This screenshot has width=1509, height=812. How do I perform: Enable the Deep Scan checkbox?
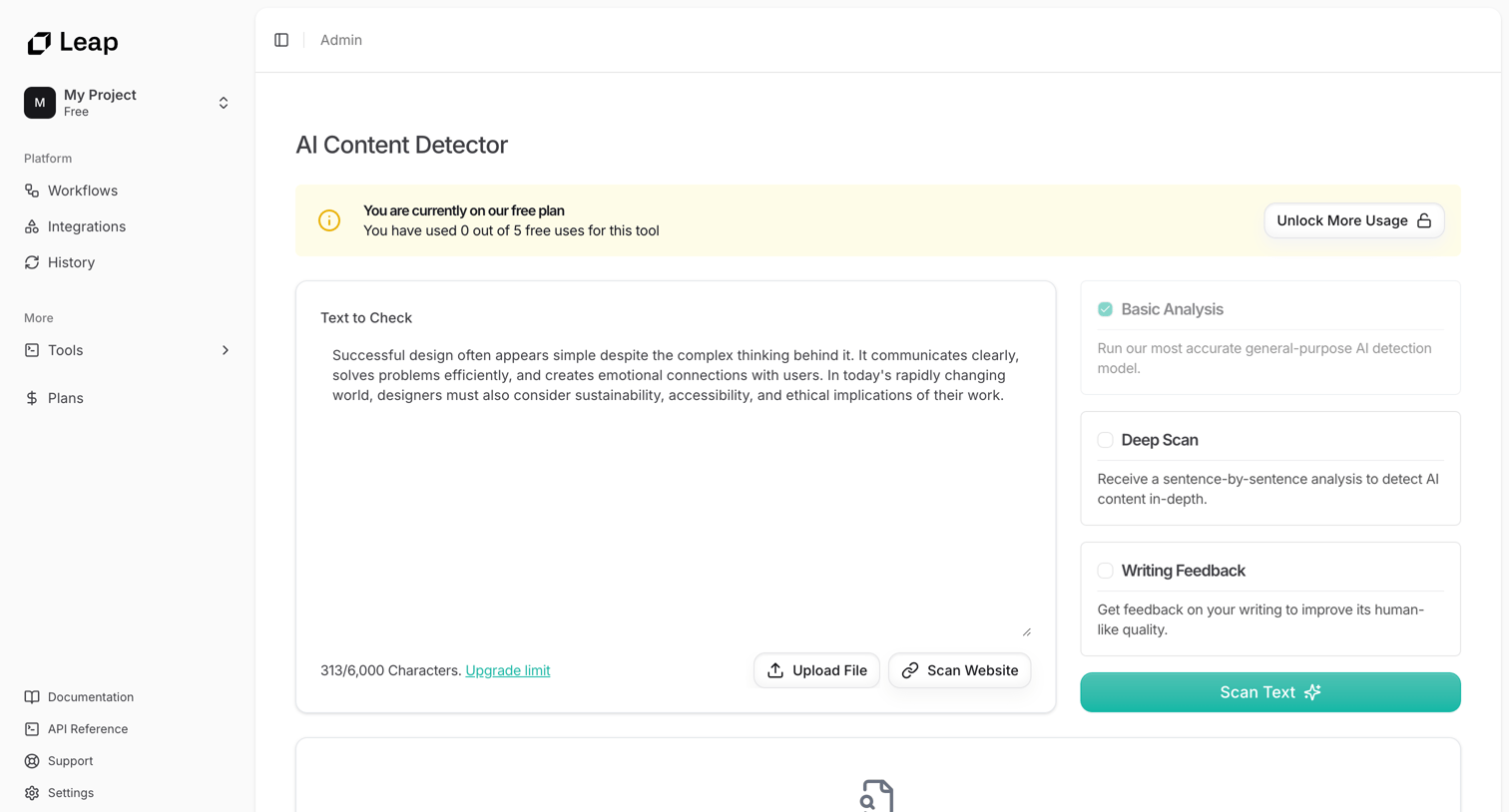pos(1105,440)
